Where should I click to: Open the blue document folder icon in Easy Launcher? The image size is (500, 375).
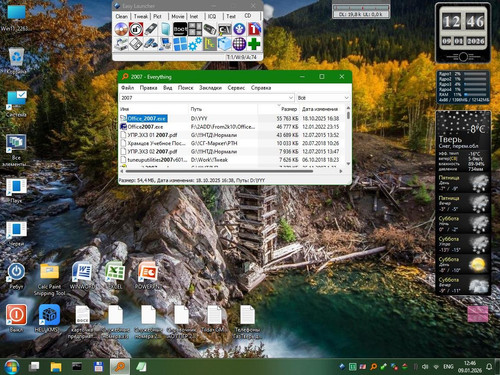click(165, 29)
